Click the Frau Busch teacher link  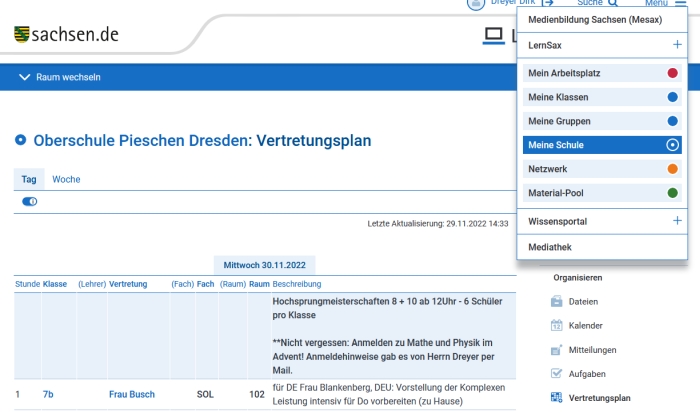point(132,395)
